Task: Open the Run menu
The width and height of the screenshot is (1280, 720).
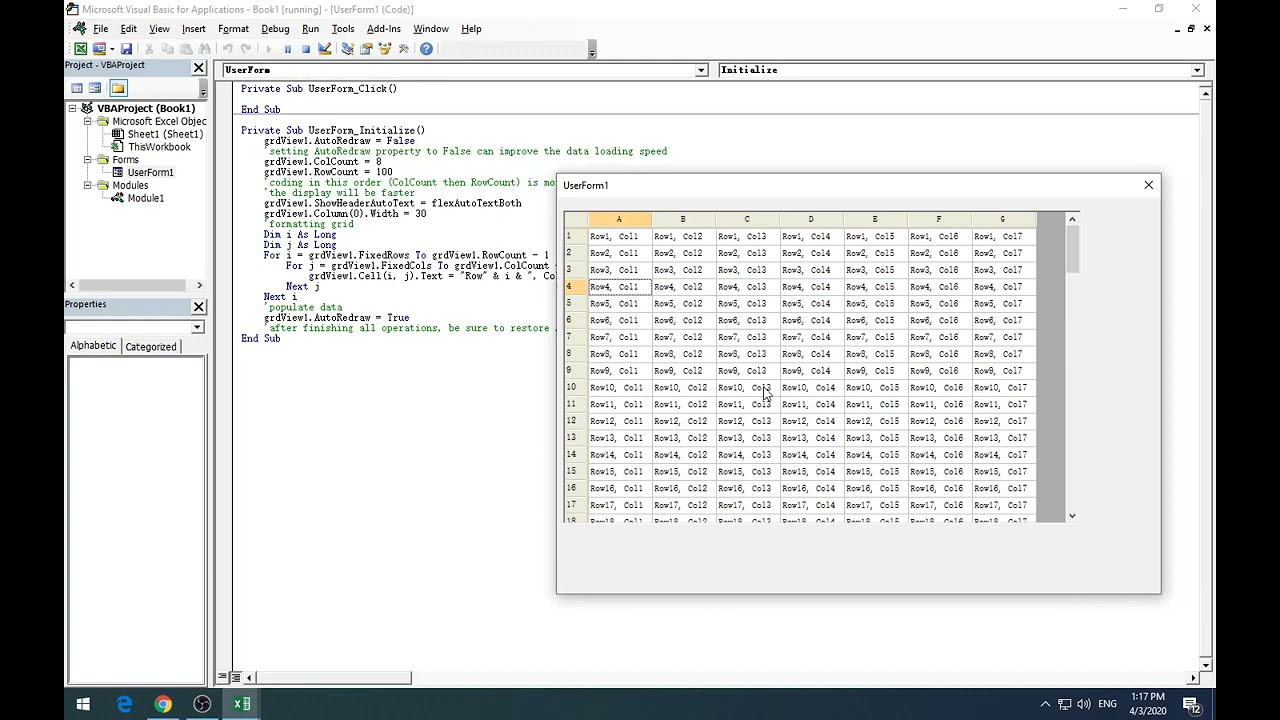Action: click(311, 29)
